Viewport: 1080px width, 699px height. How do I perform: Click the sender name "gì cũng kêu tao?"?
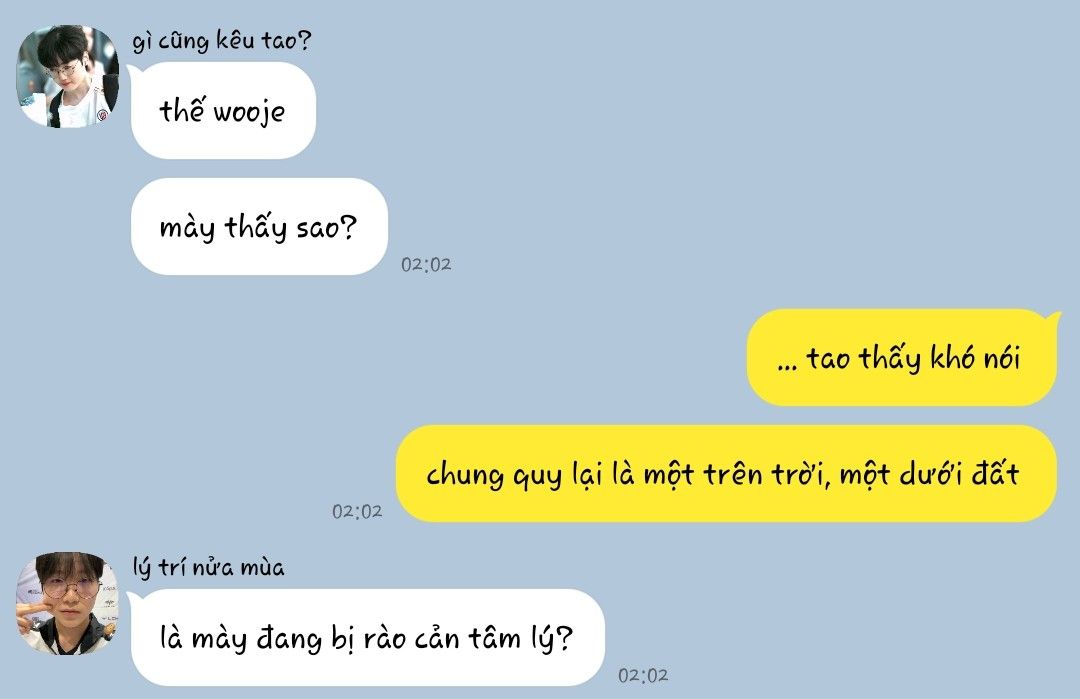pos(221,41)
